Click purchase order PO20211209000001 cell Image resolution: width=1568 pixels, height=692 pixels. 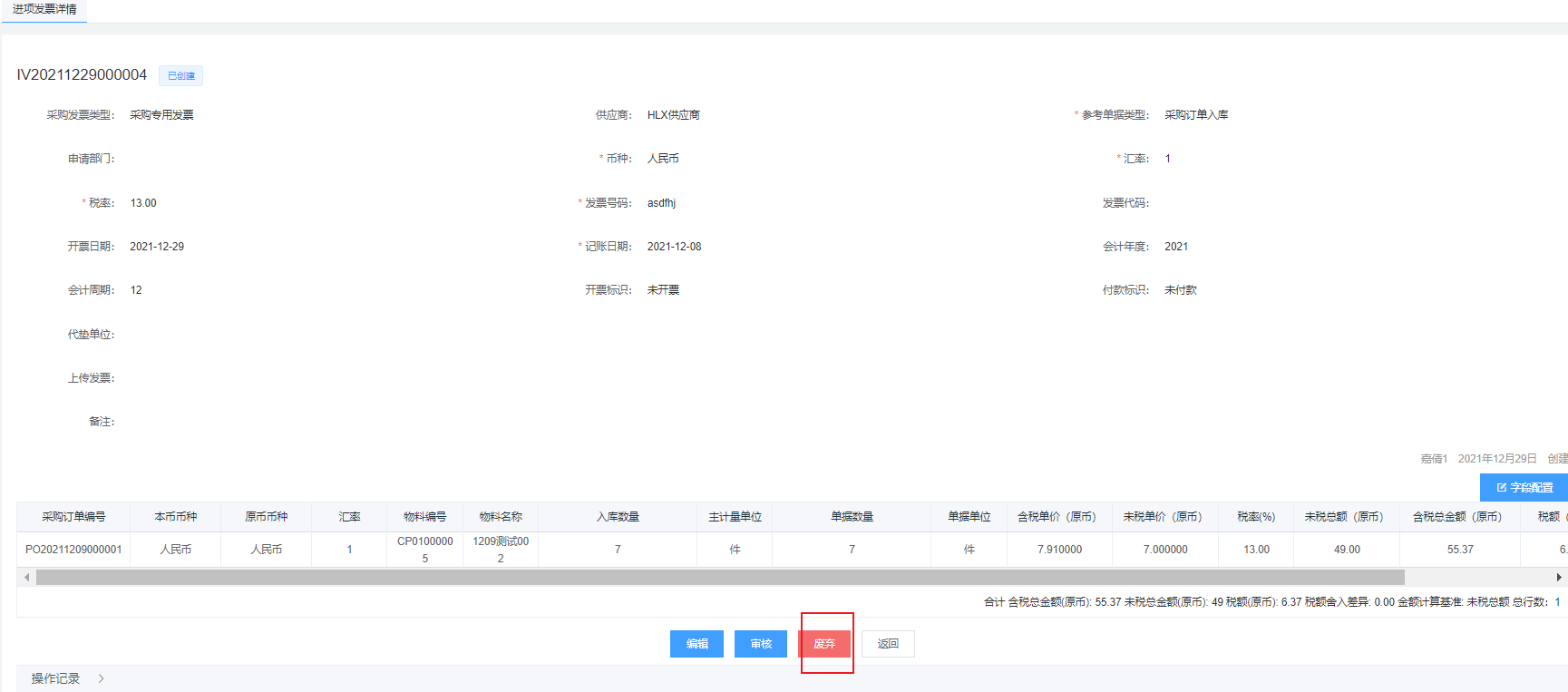click(73, 550)
